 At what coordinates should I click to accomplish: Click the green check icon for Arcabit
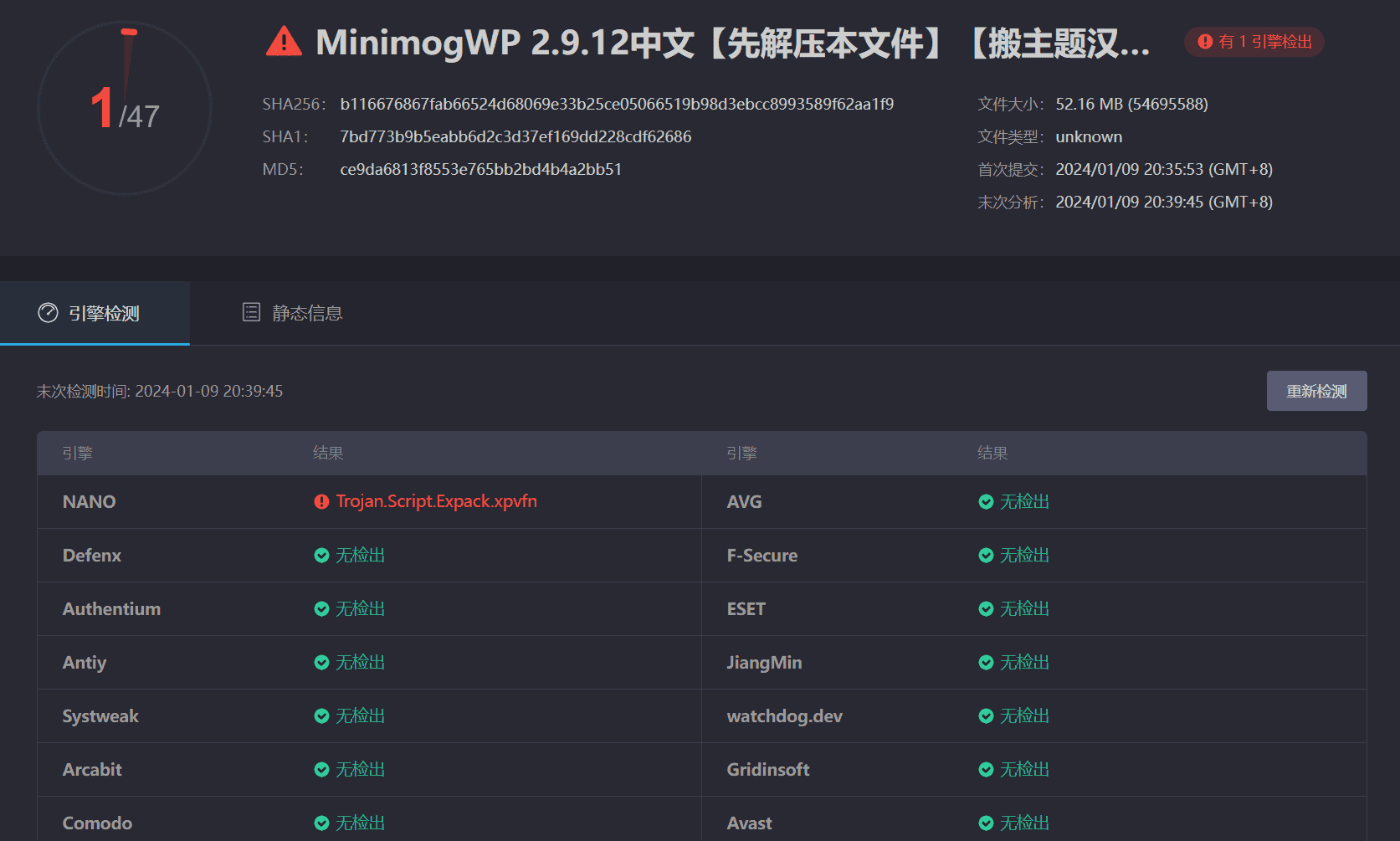(321, 769)
